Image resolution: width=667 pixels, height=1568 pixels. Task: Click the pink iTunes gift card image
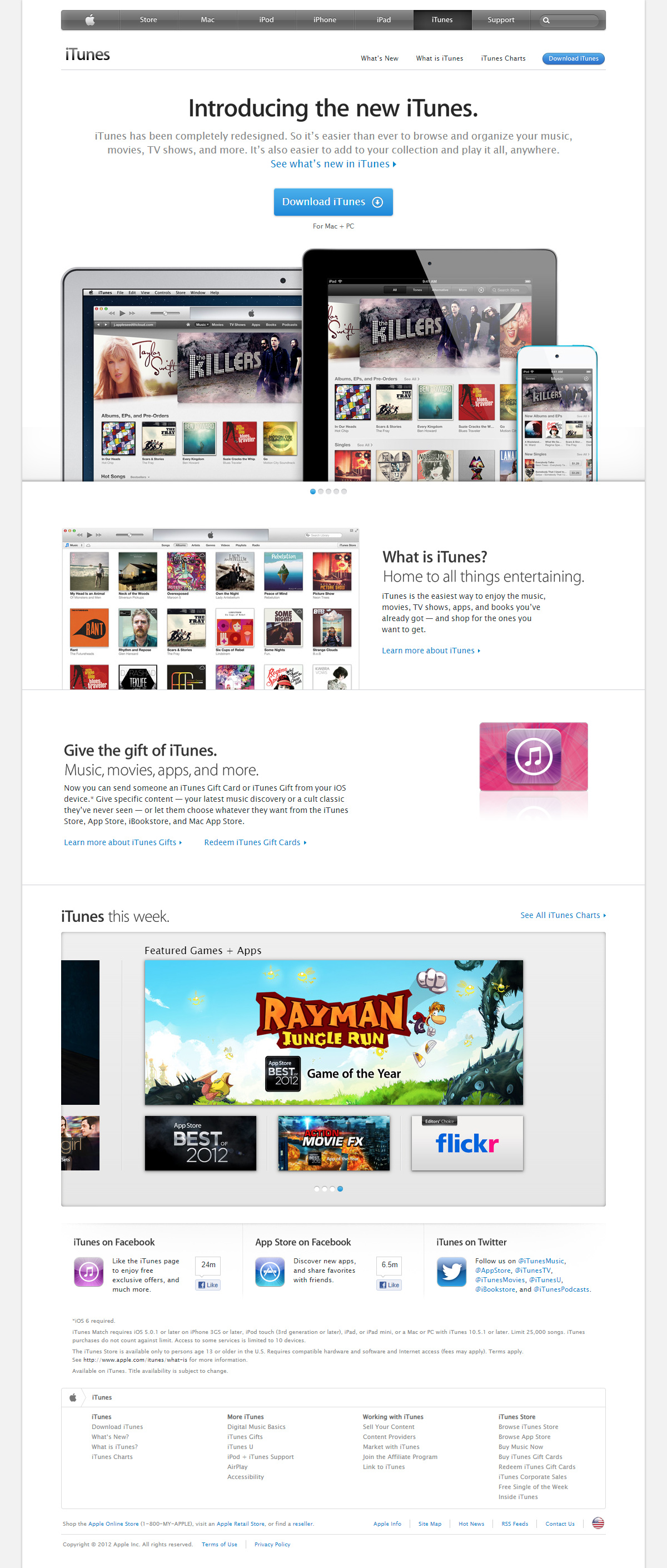(534, 757)
